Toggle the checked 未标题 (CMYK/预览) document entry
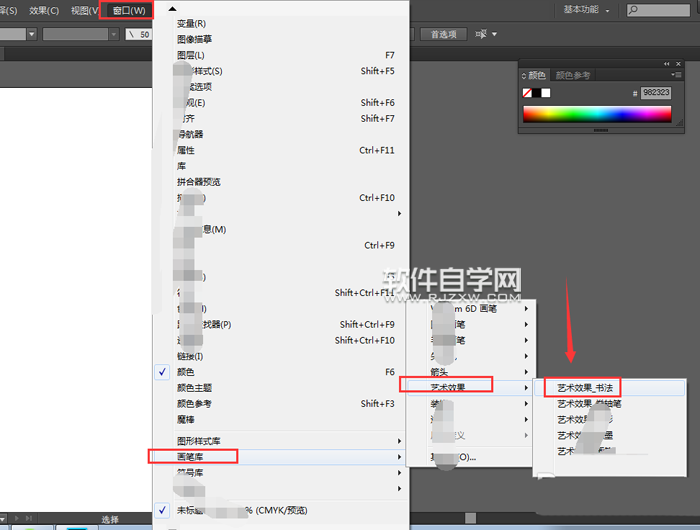 pos(280,510)
